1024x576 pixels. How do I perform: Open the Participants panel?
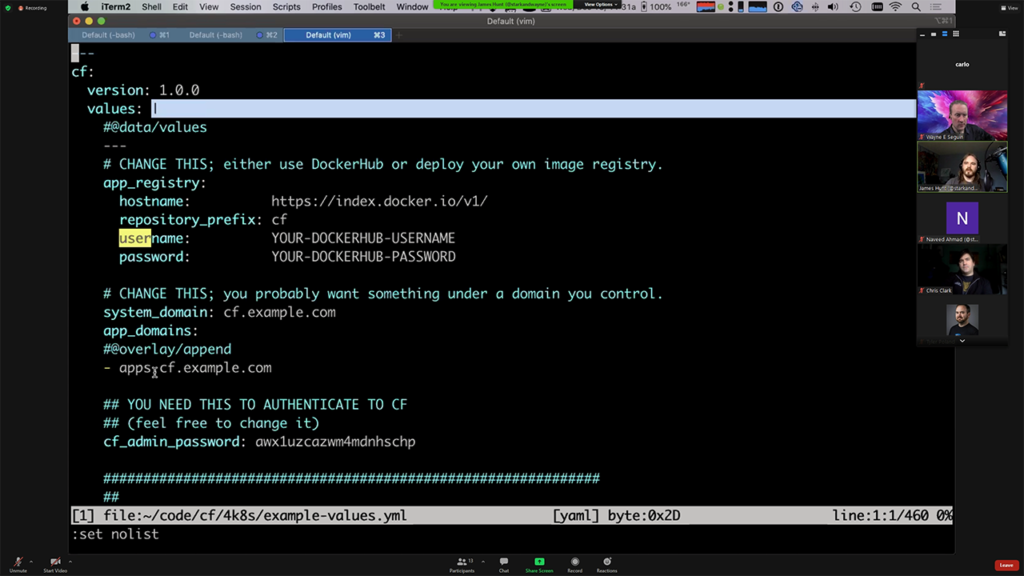pyautogui.click(x=462, y=565)
